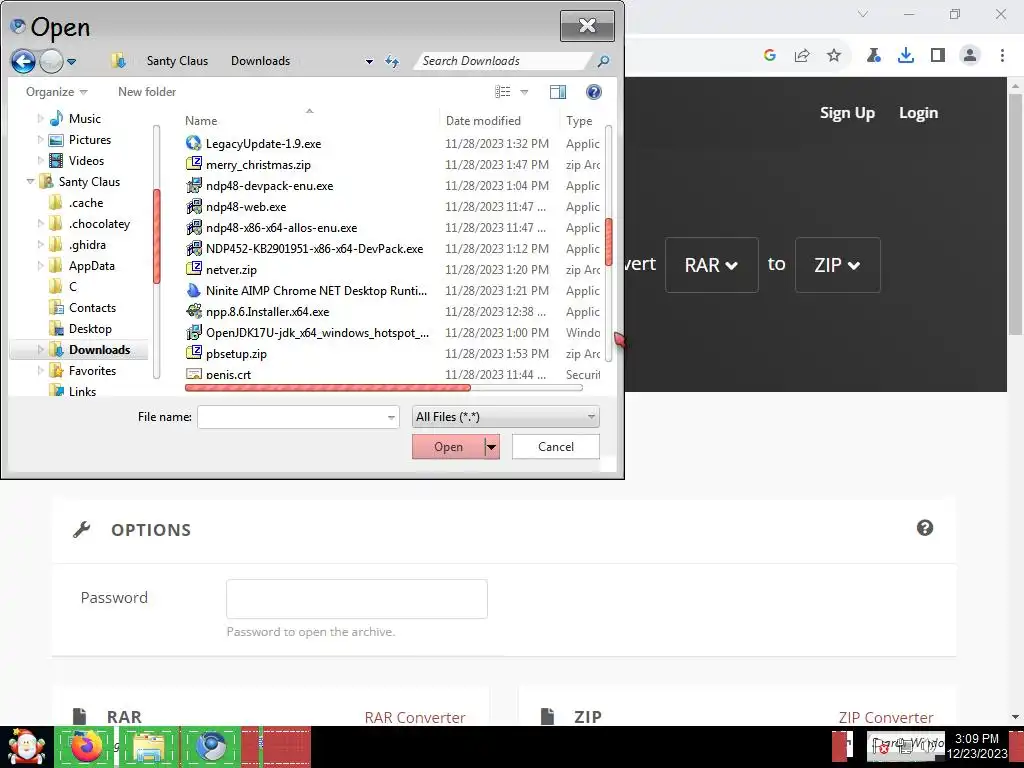Expand the Downloads tree node
This screenshot has height=768, width=1024.
[x=40, y=350]
